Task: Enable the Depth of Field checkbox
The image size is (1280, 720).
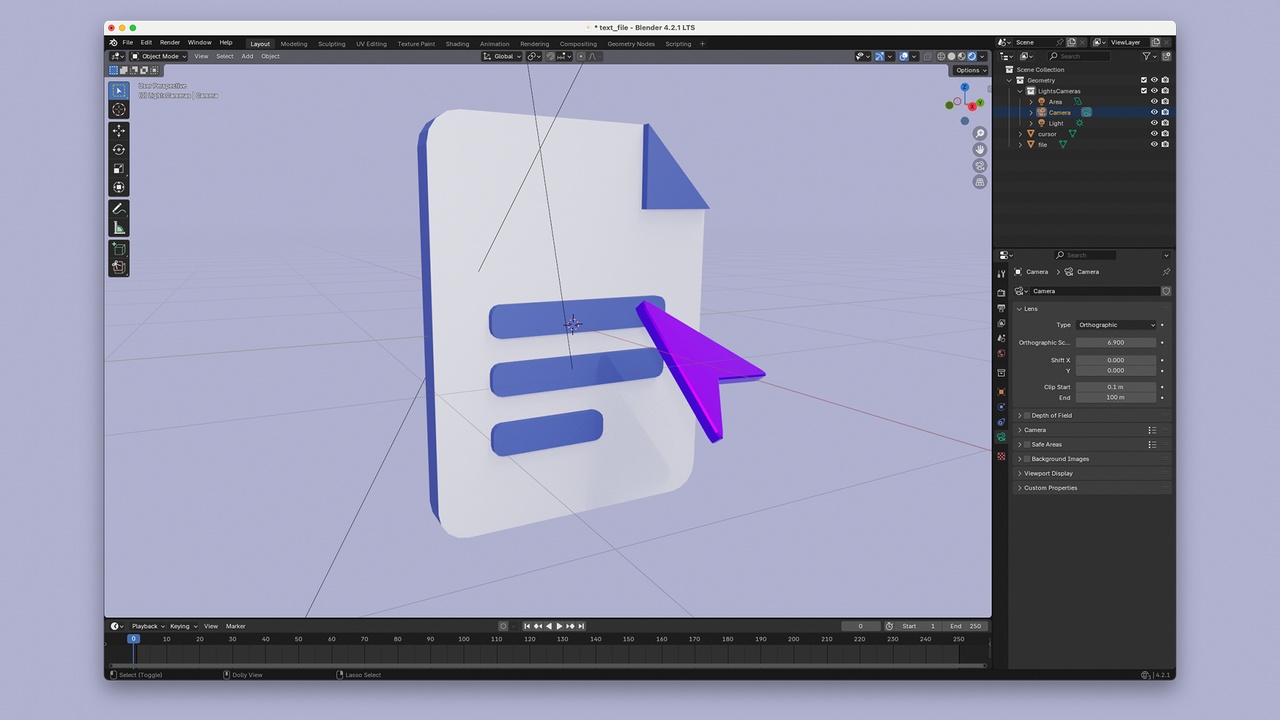Action: (1027, 415)
